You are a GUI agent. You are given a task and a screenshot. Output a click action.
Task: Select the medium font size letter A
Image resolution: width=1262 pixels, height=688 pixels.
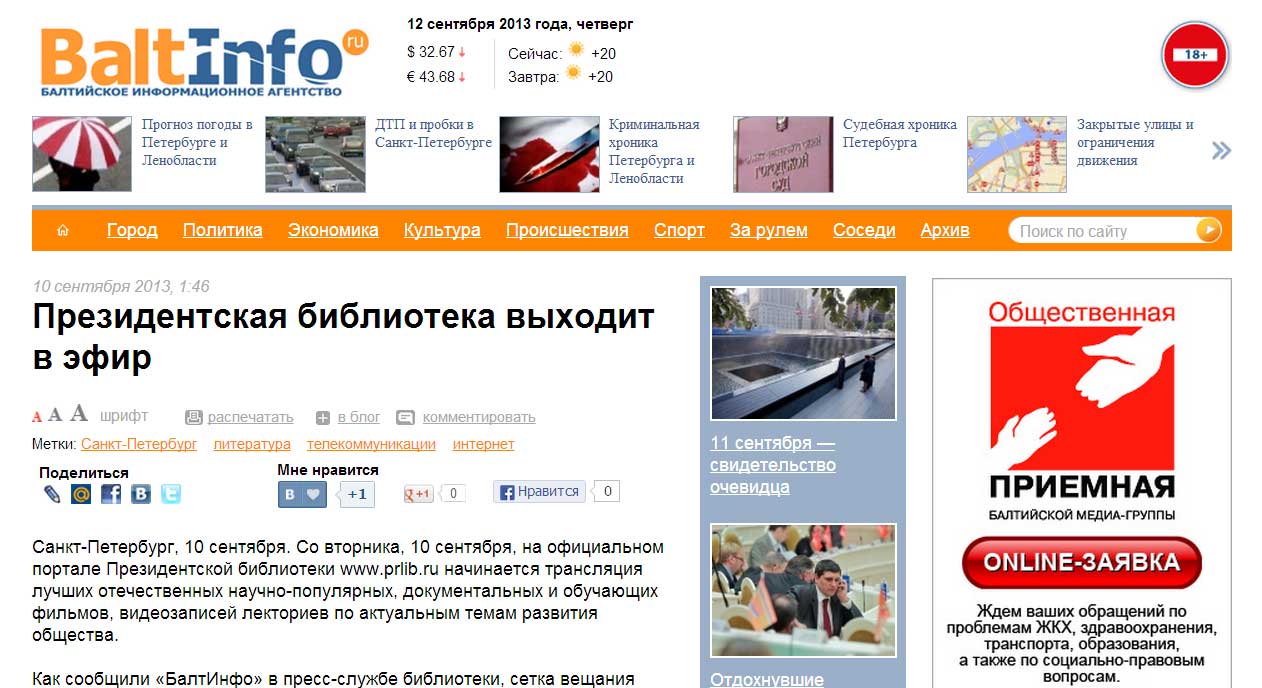55,415
